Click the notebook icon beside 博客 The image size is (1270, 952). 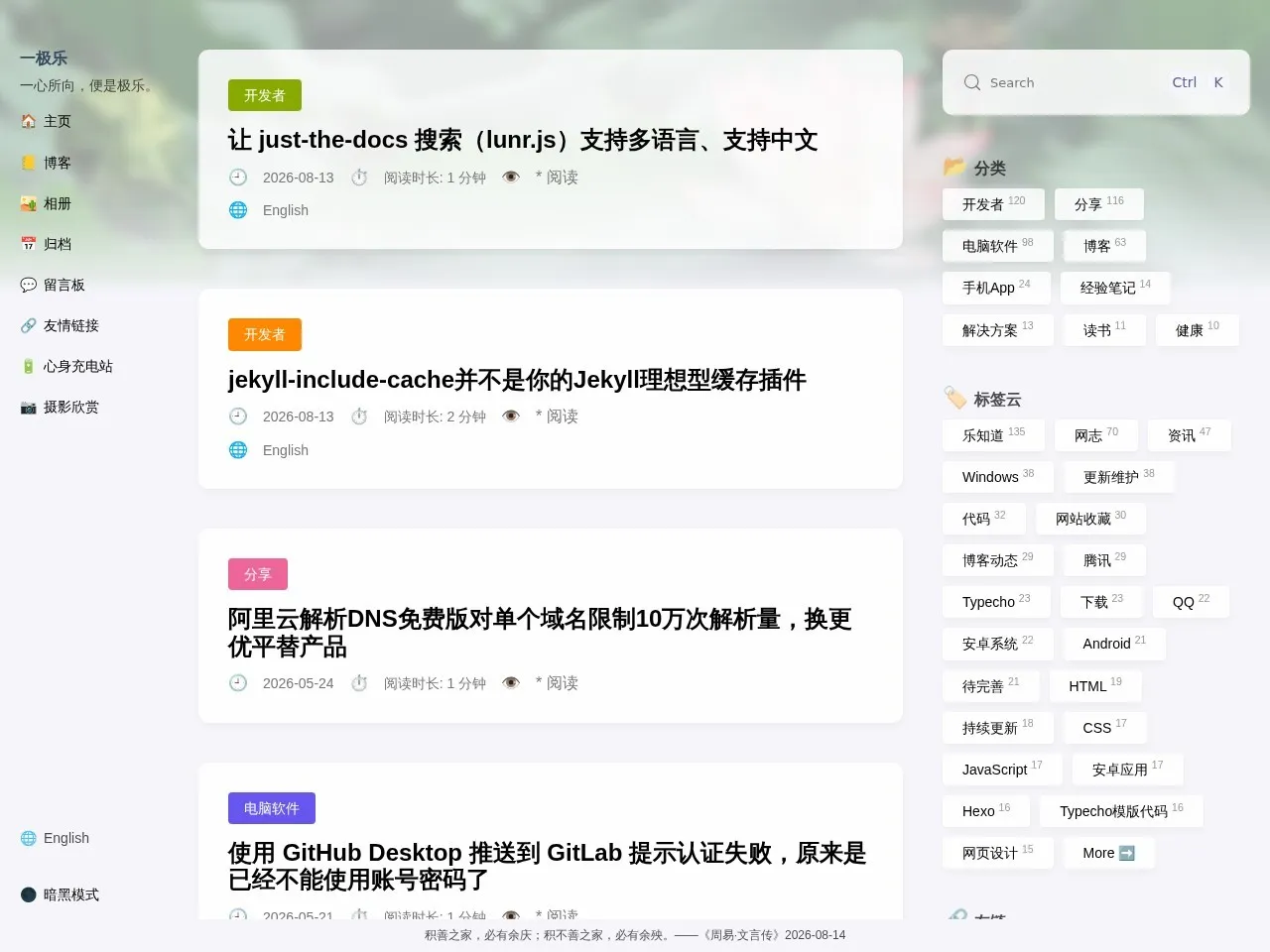tap(28, 163)
